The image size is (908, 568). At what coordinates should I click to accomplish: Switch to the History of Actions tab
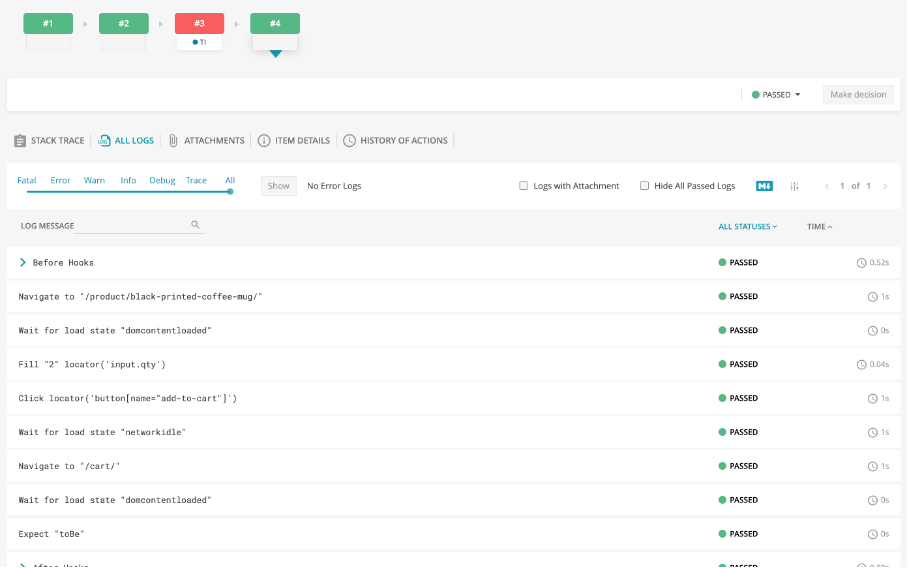click(x=396, y=141)
